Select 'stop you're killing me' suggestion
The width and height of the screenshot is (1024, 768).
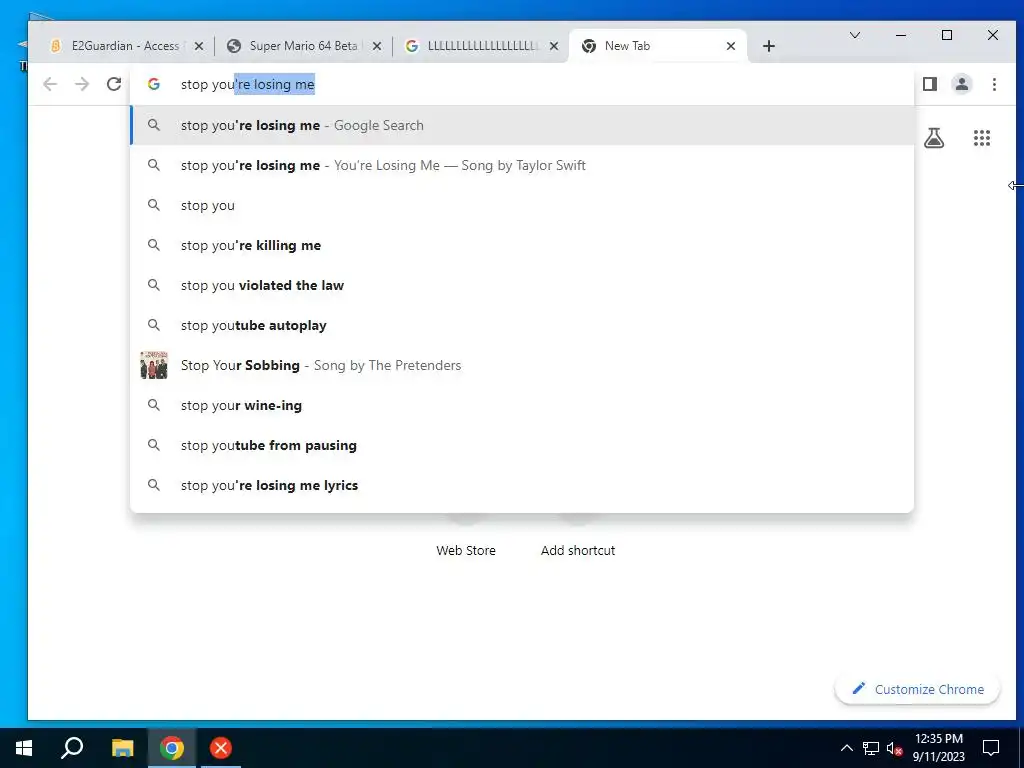(522, 245)
